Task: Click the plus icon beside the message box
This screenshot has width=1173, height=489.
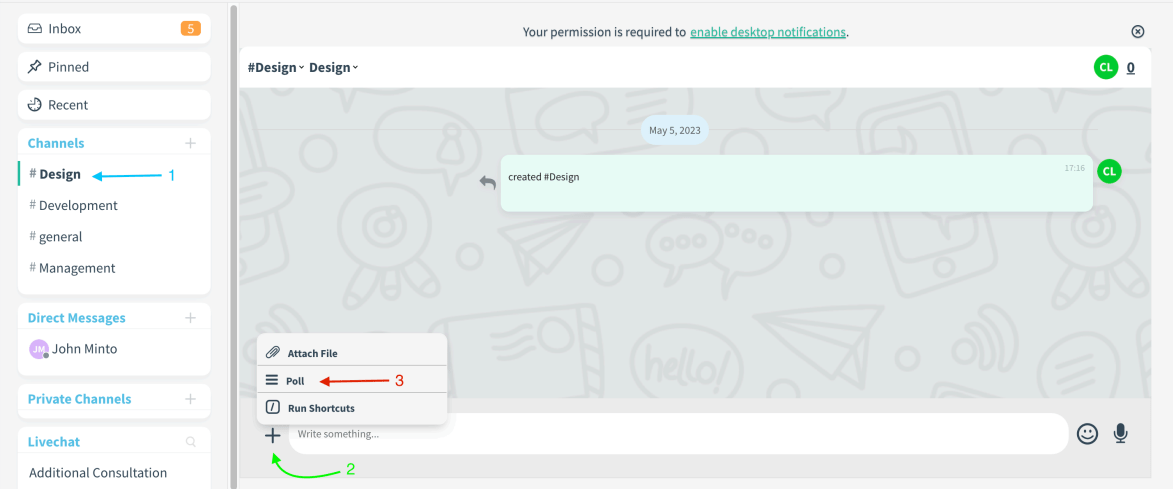Action: pyautogui.click(x=273, y=434)
